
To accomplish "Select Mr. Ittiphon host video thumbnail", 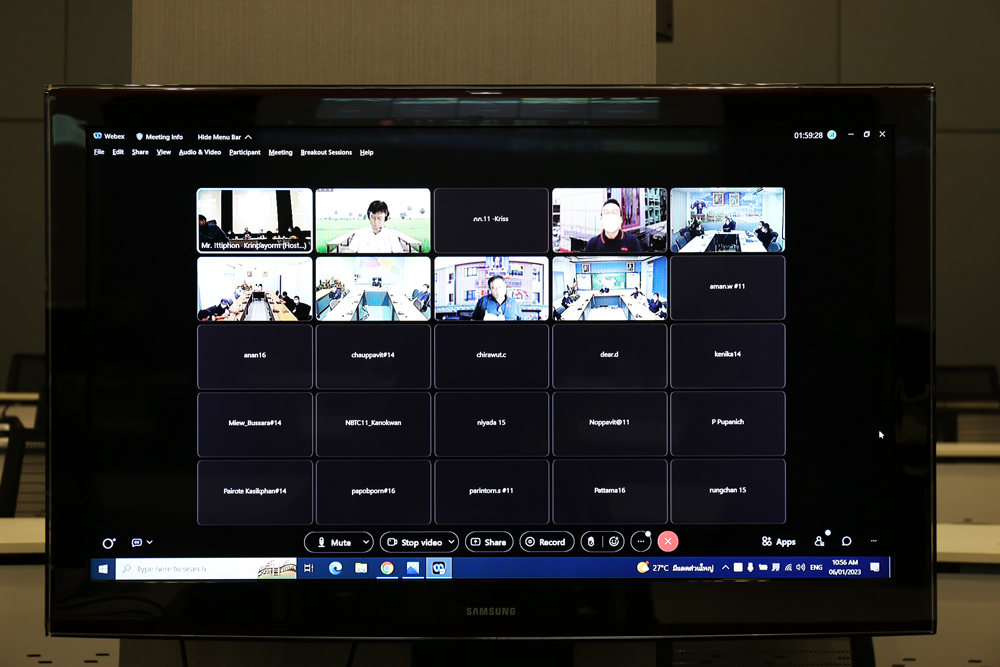I will 254,220.
